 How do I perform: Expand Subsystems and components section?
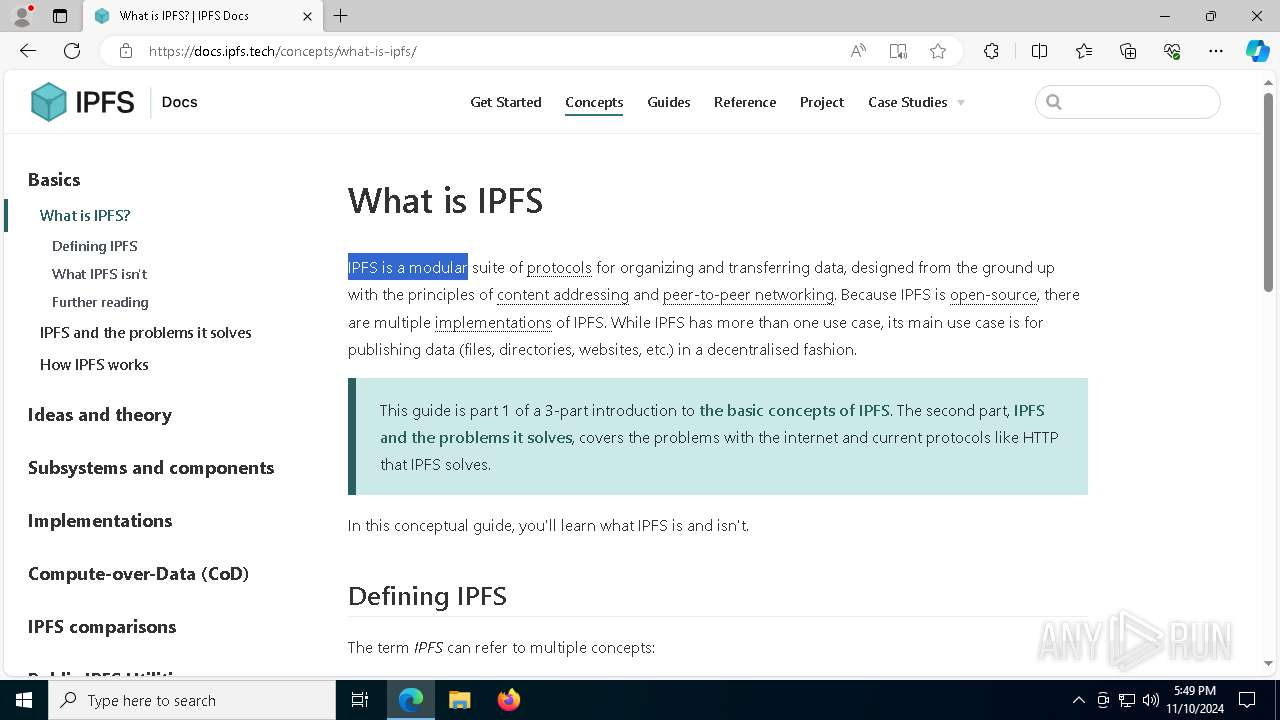(x=151, y=468)
